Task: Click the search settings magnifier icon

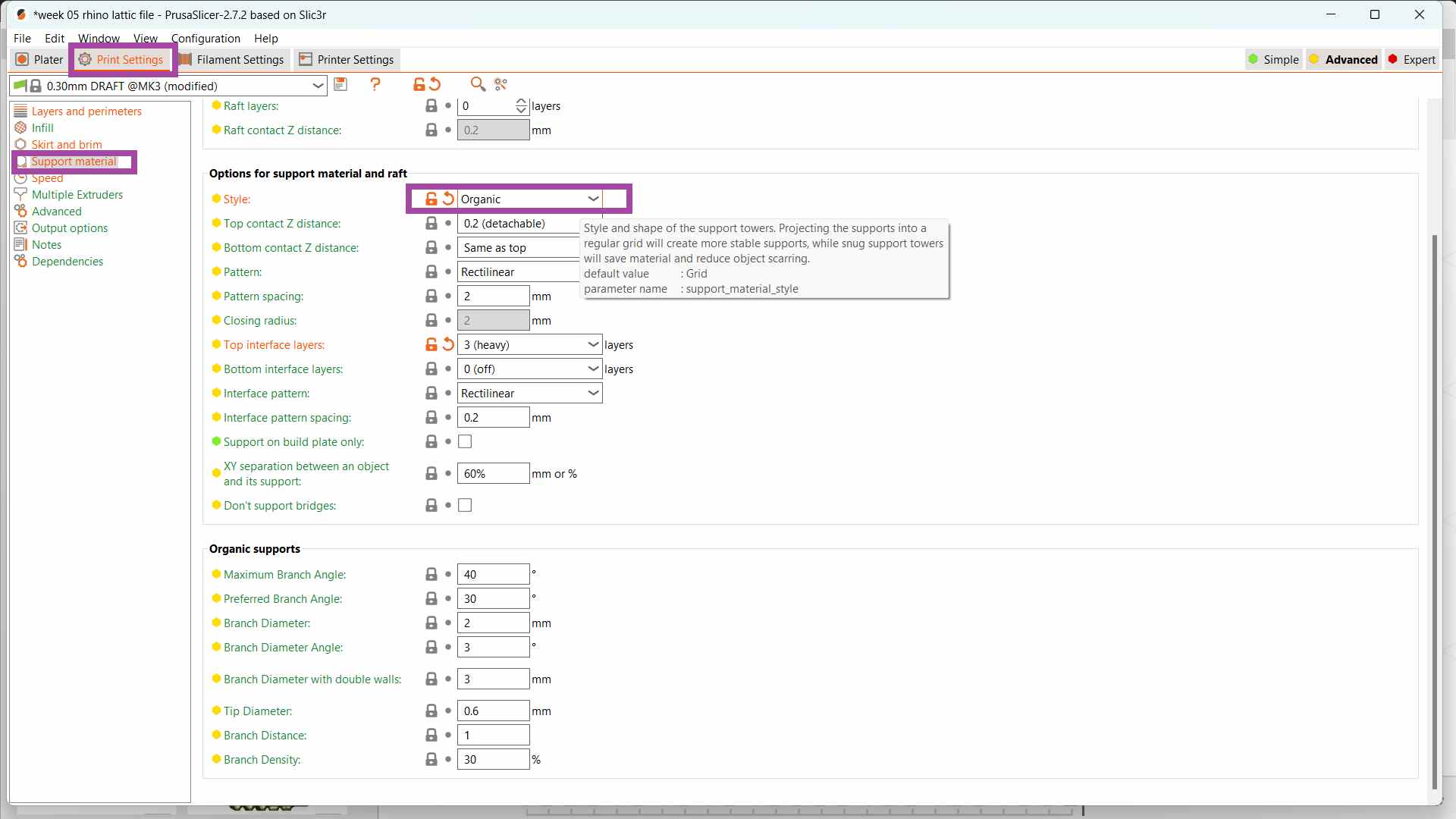Action: click(477, 84)
